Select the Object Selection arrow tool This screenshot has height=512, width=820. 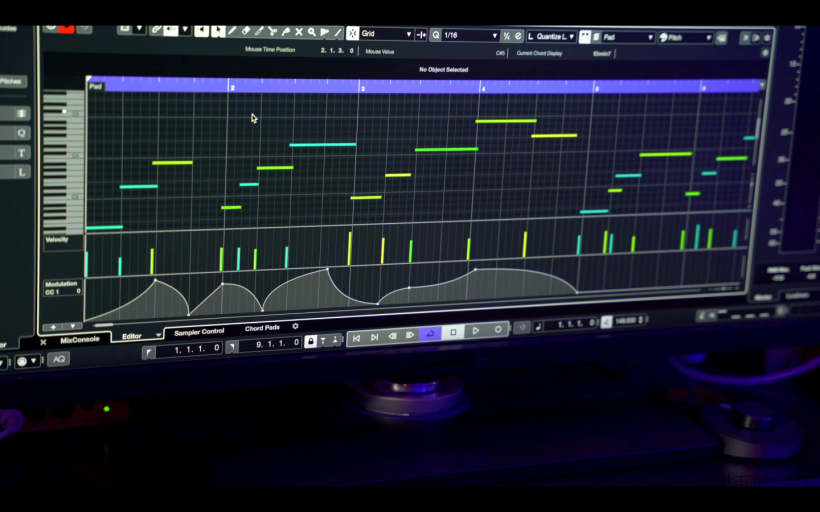point(217,31)
